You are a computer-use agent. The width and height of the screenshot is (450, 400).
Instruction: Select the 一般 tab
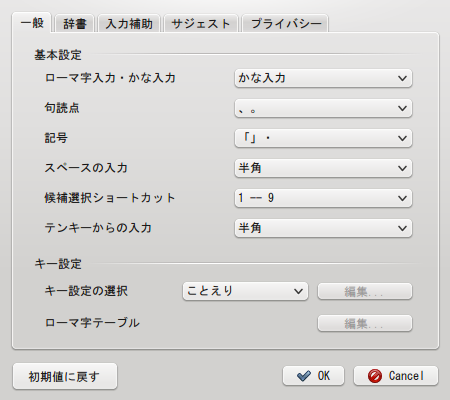32,23
